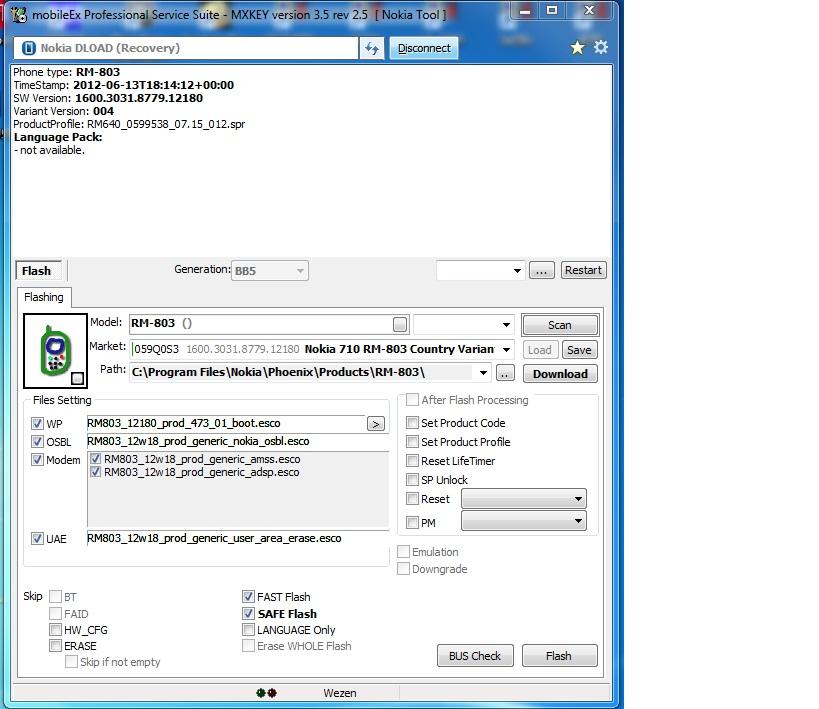Viewport: 819px width, 709px height.
Task: Click the app icon in the title bar
Action: coord(19,15)
